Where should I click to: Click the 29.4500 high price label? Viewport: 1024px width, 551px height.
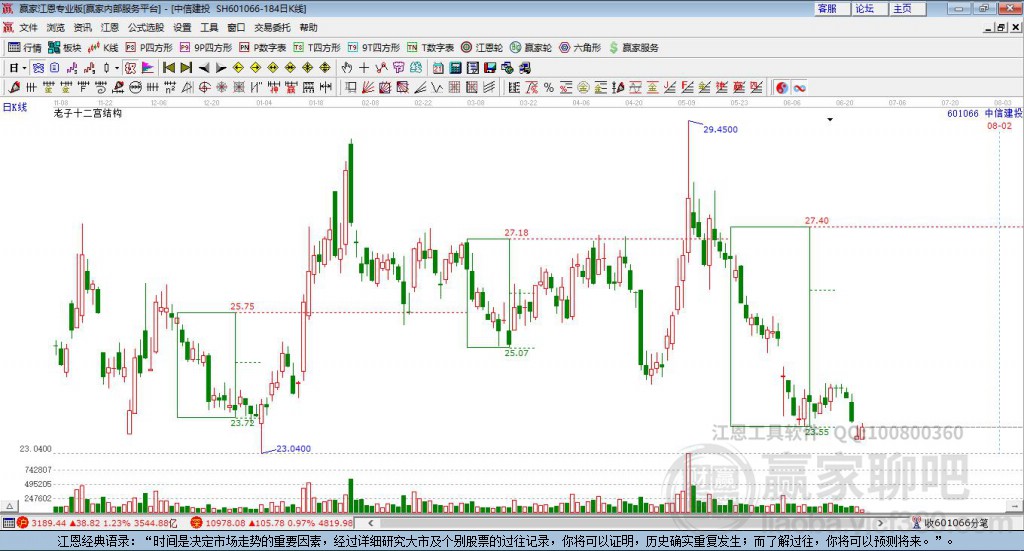coord(720,129)
